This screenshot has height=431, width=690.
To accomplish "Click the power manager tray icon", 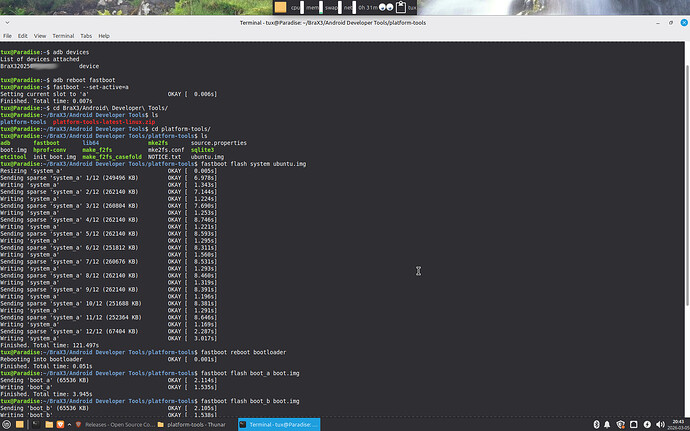I will click(647, 424).
